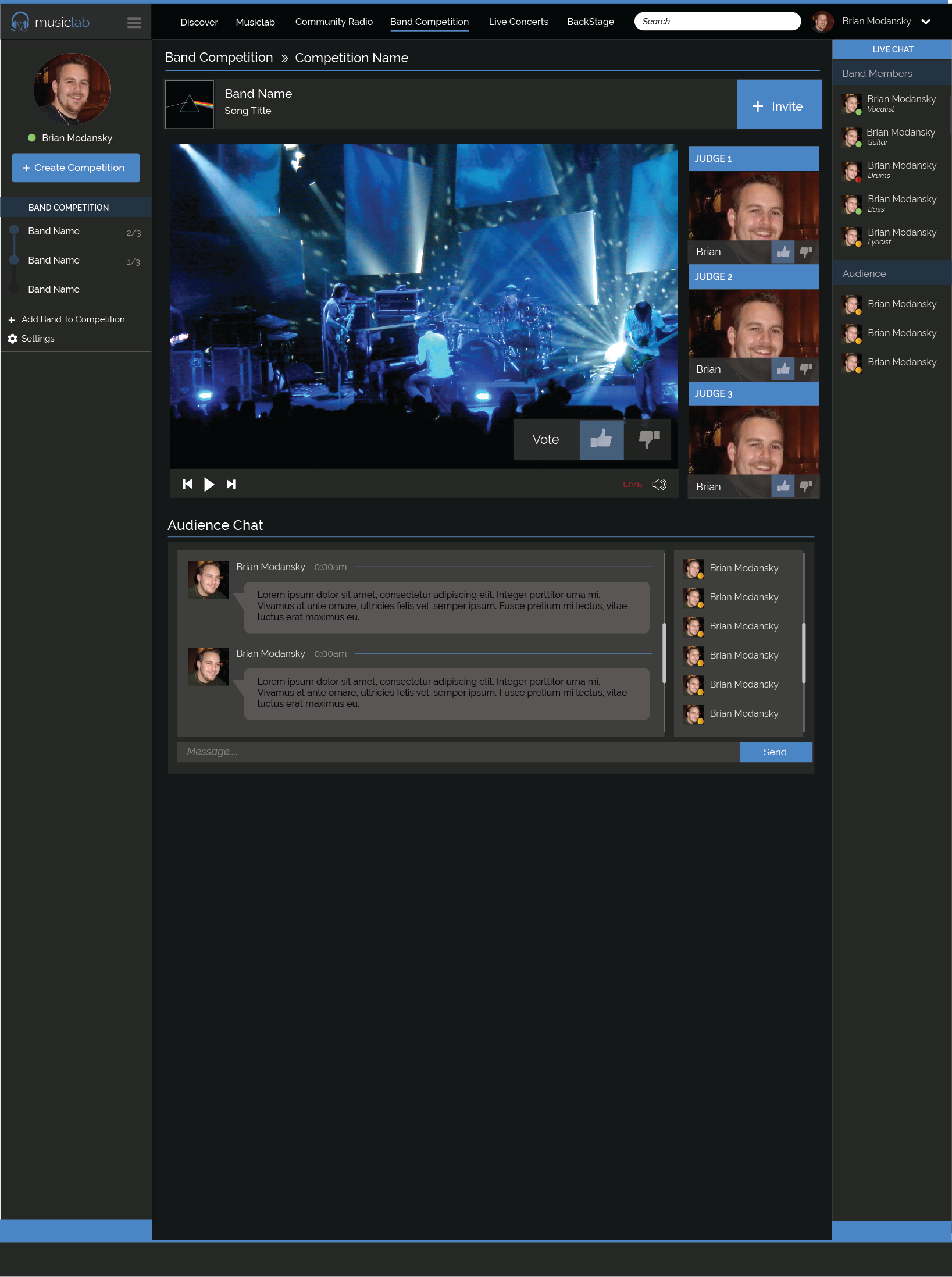Select the Drums band member
The image size is (952, 1277).
[x=890, y=170]
